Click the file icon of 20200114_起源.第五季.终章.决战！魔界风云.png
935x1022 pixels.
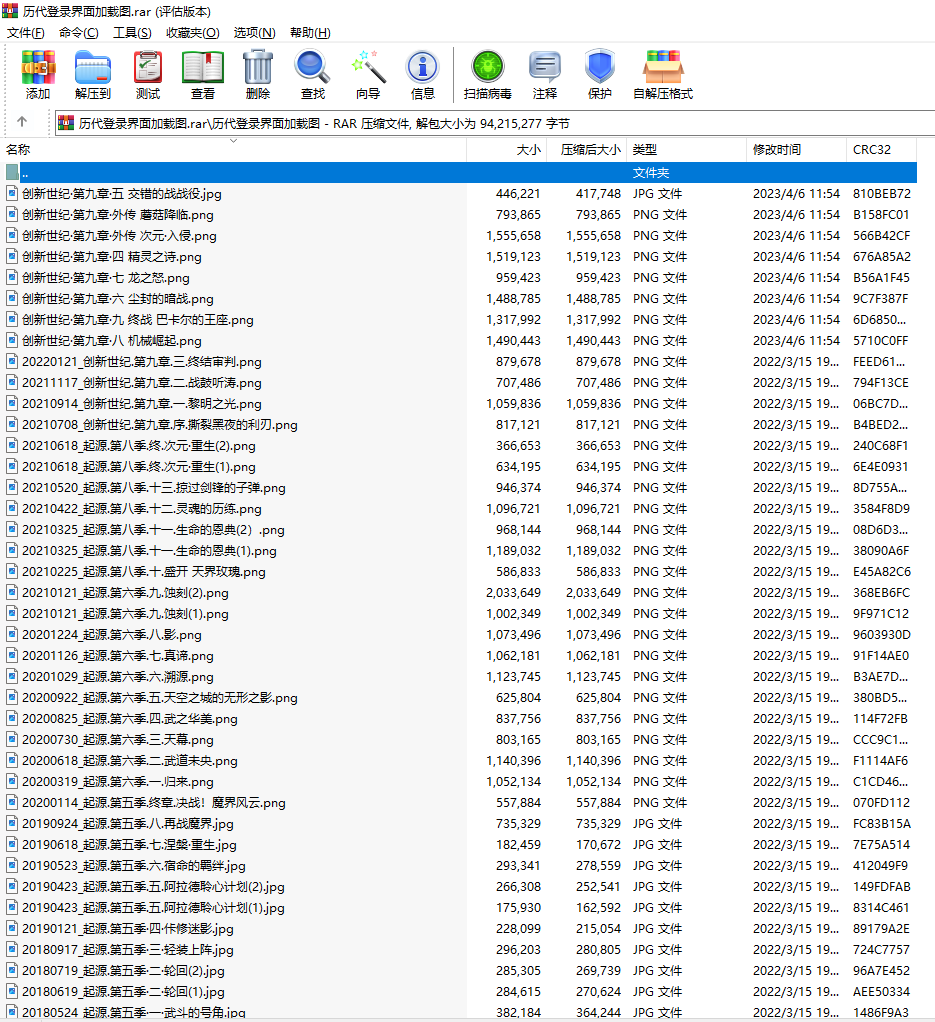[x=12, y=802]
